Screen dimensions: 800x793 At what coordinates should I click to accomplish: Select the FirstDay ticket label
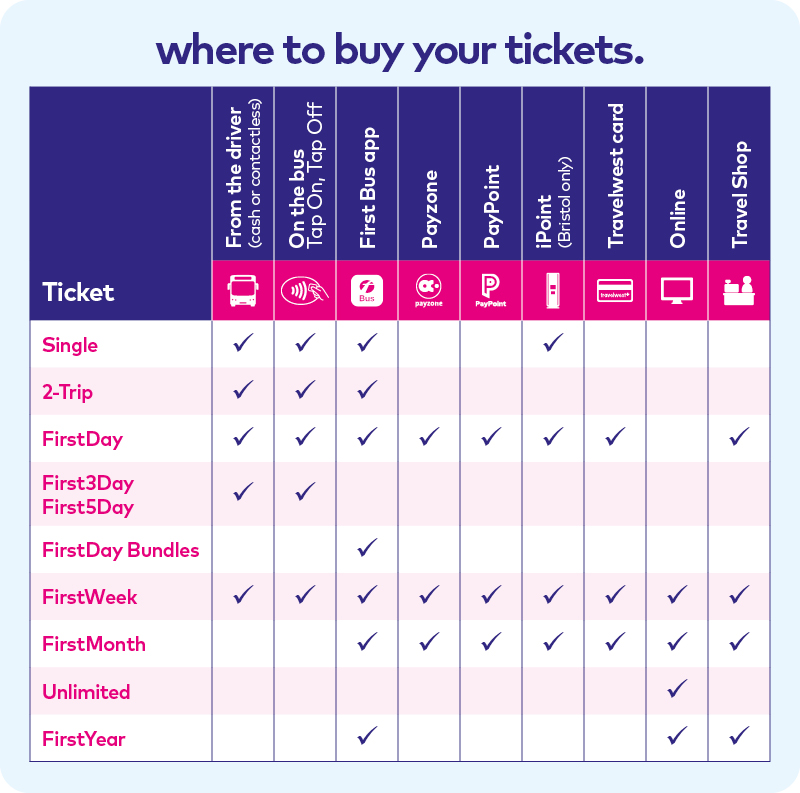[82, 438]
